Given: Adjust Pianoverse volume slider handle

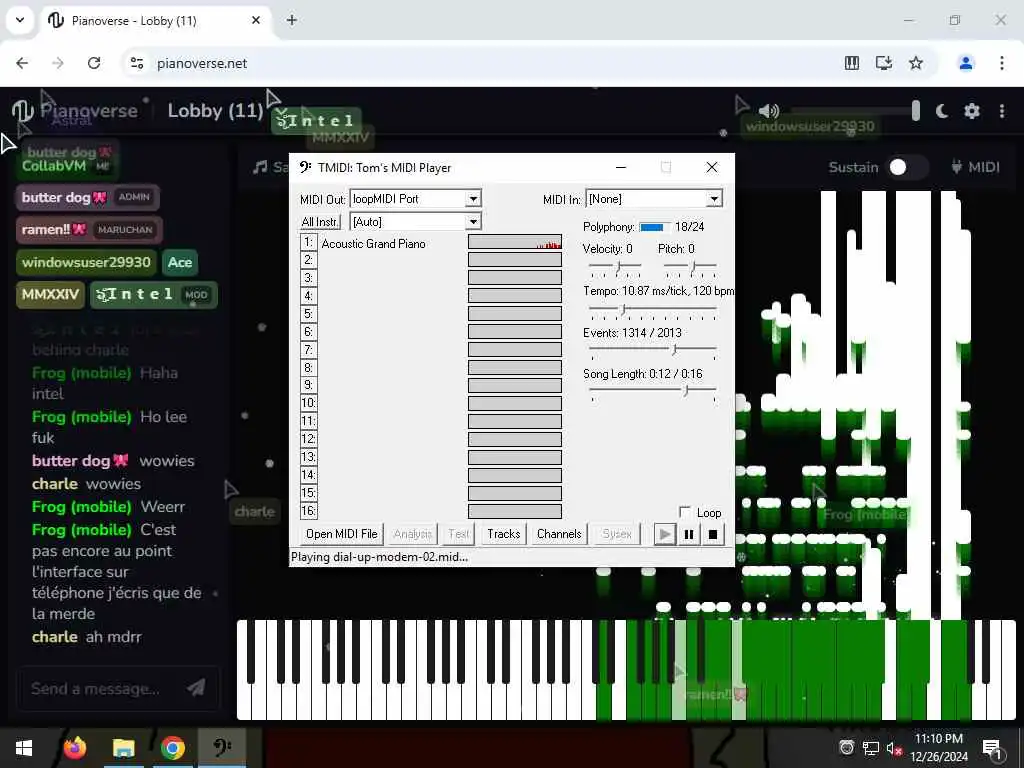Looking at the screenshot, I should point(916,111).
